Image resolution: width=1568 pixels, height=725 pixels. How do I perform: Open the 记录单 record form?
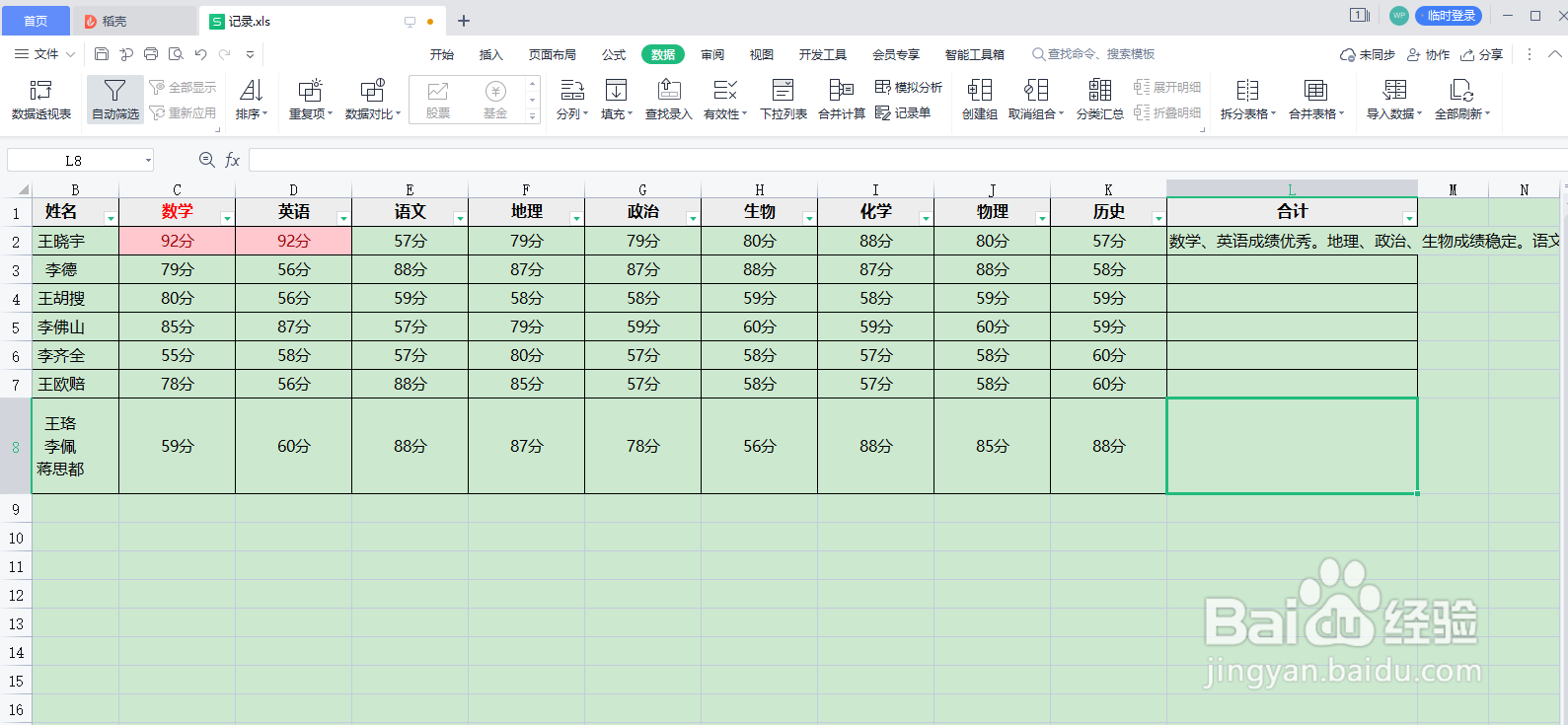(x=903, y=113)
